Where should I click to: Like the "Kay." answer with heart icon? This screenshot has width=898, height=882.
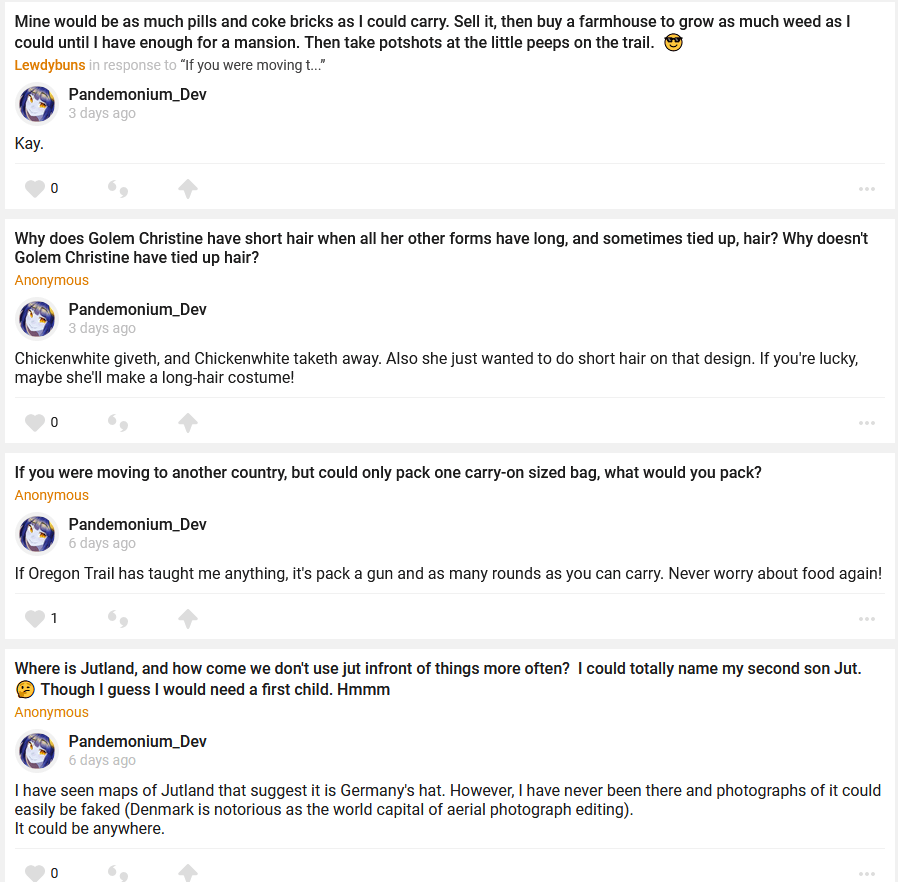[x=35, y=188]
